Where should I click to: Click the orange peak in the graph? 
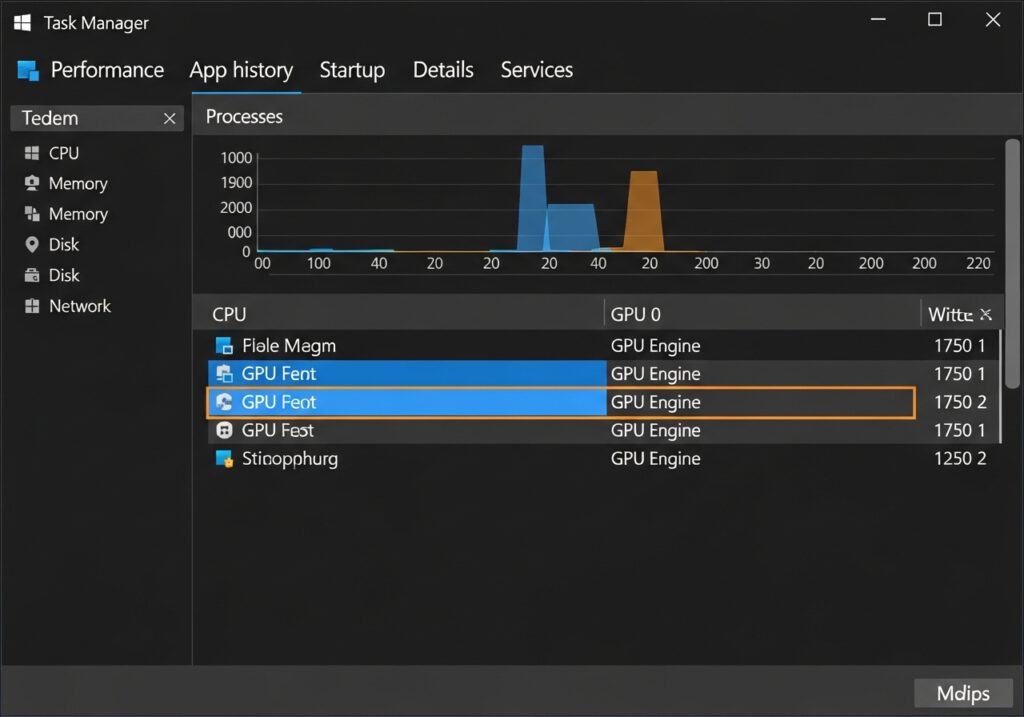point(644,211)
